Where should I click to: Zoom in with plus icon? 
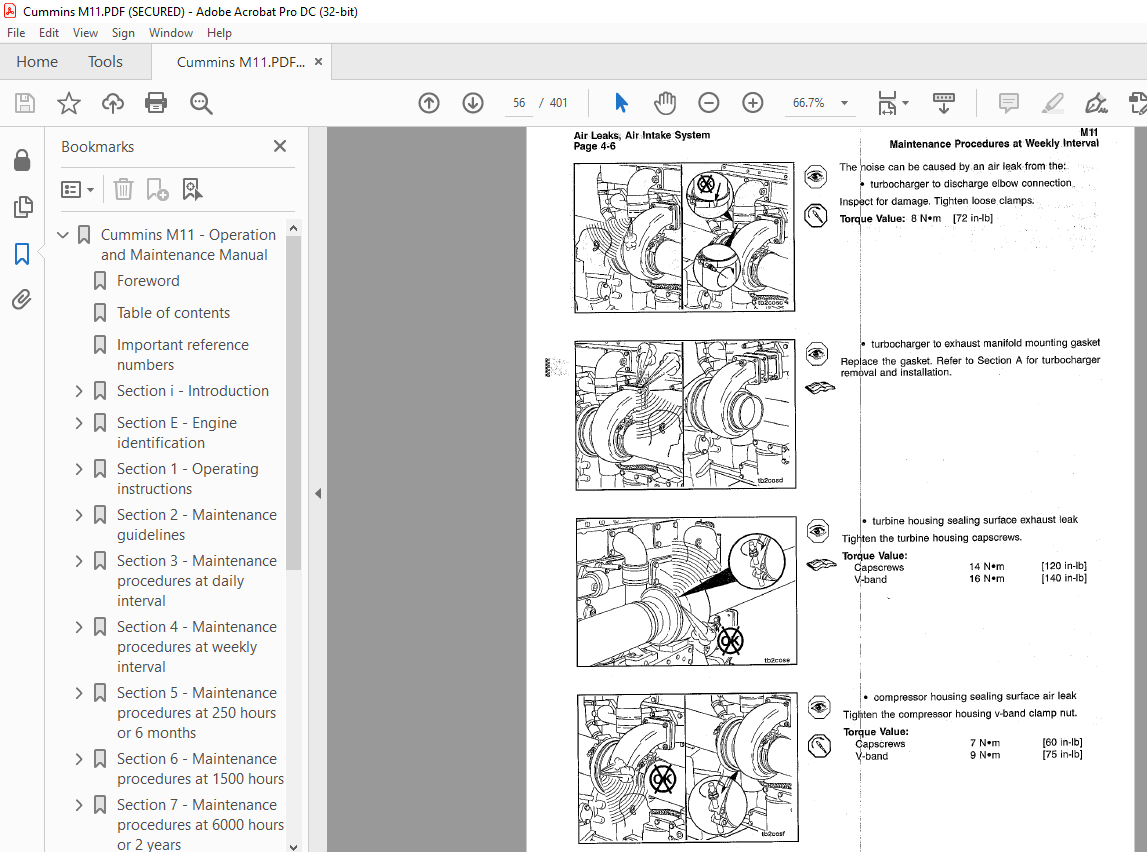pos(753,103)
